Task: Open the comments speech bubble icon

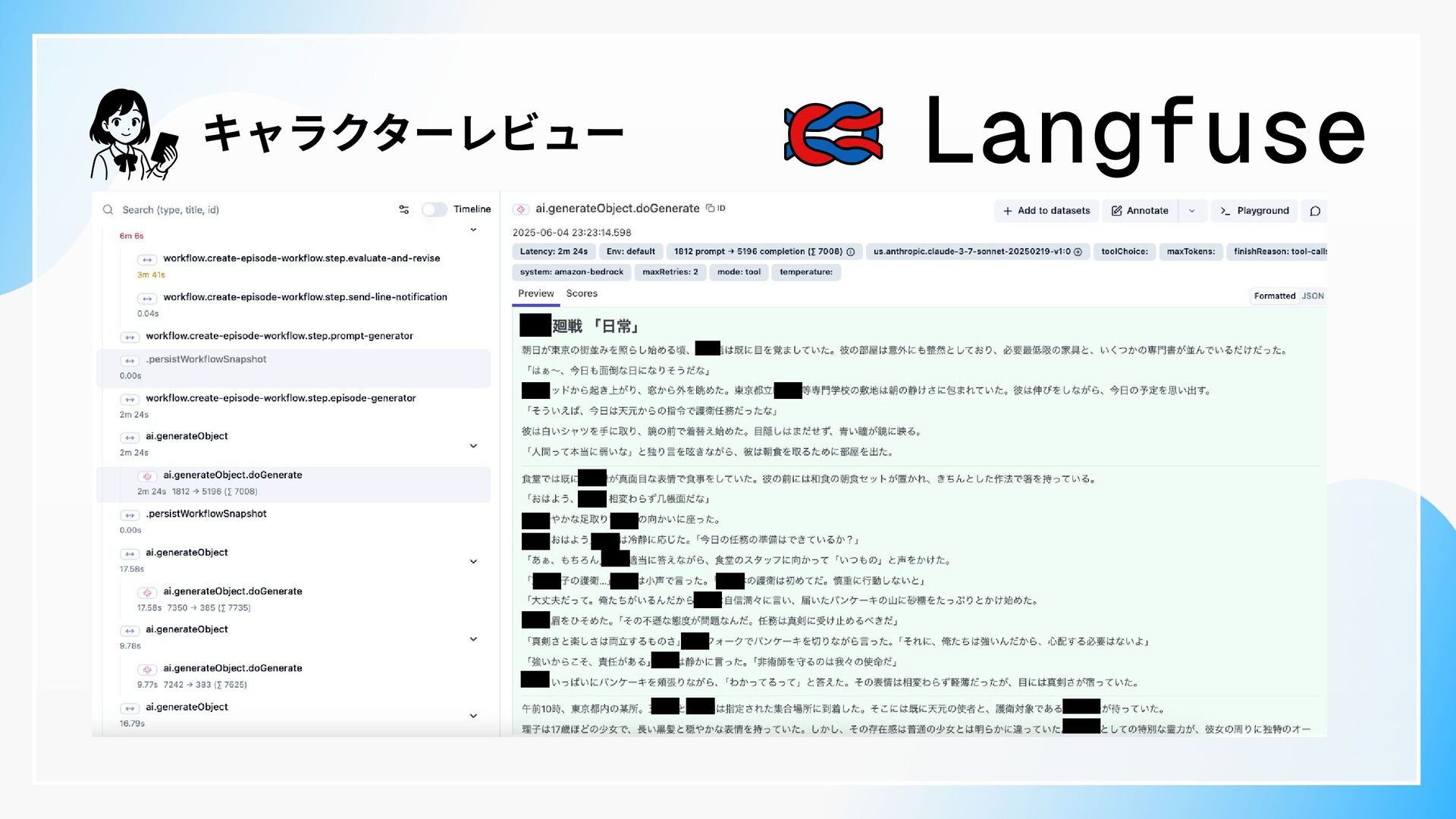Action: (x=1315, y=211)
